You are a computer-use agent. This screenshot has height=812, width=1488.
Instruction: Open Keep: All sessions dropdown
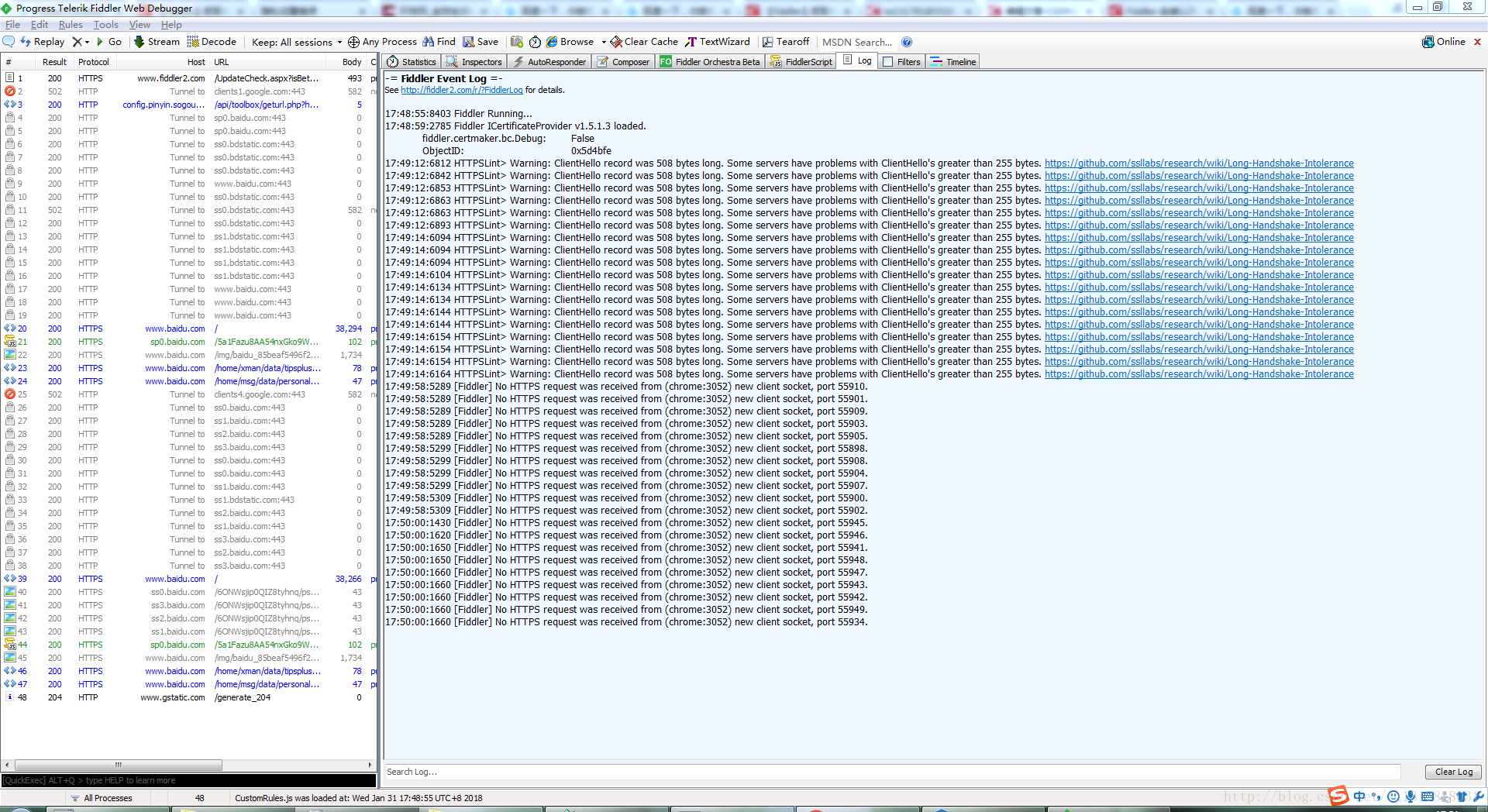tap(297, 42)
